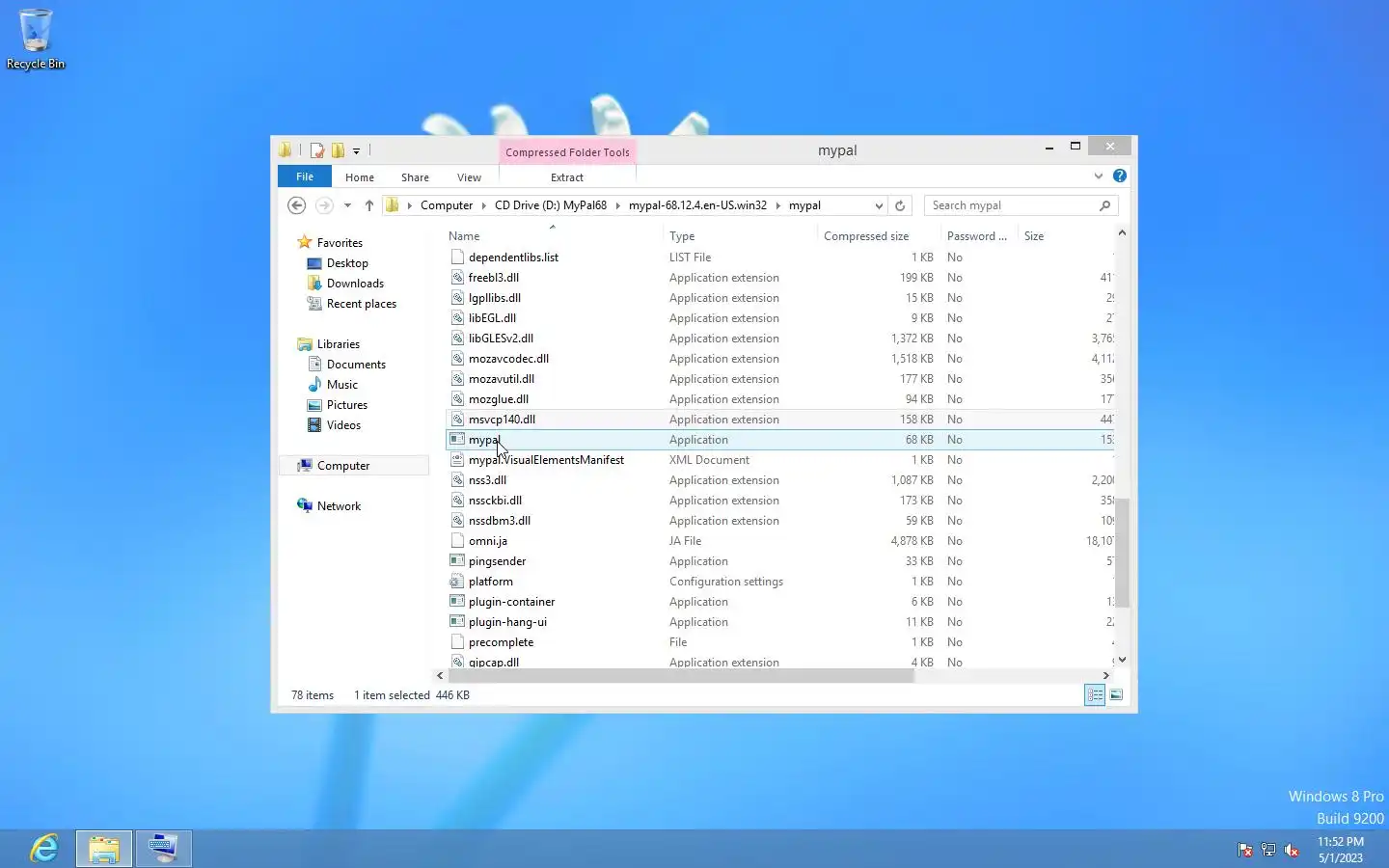Image resolution: width=1389 pixels, height=868 pixels.
Task: Open the Recycle Bin desktop icon
Action: 36,39
